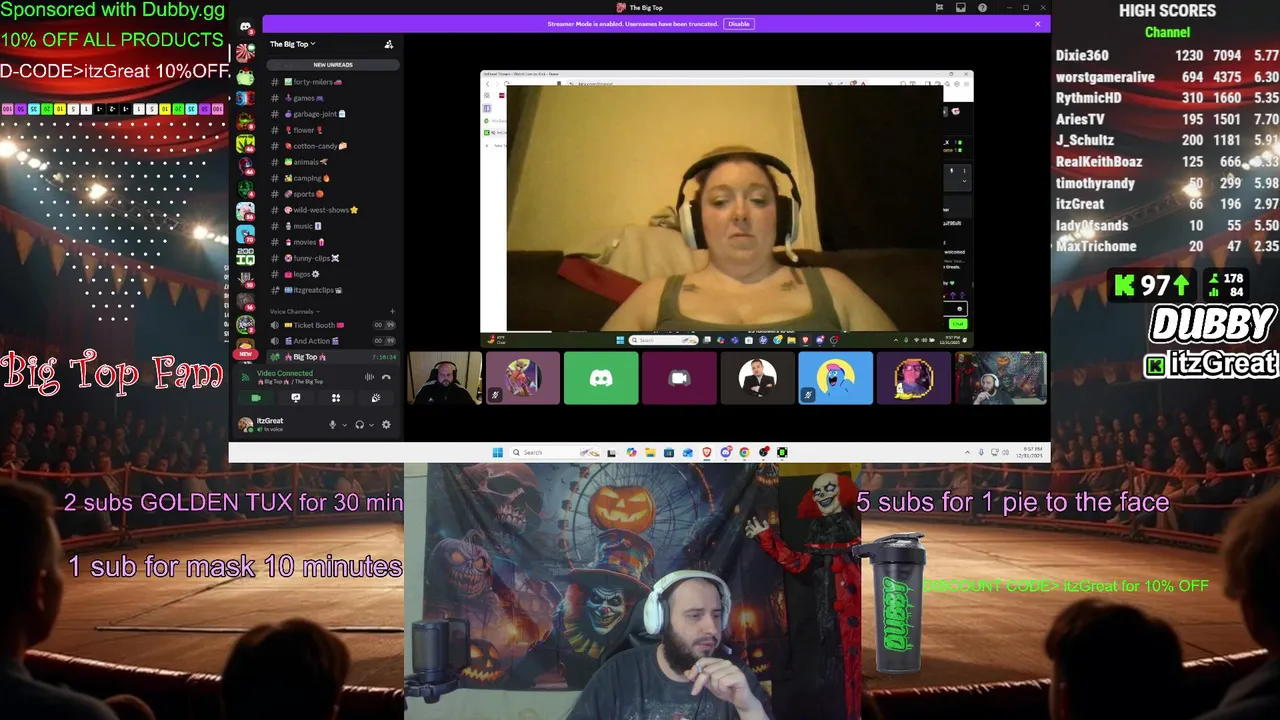Click the checkpoint flag icon in Discord title bar

pyautogui.click(x=939, y=8)
